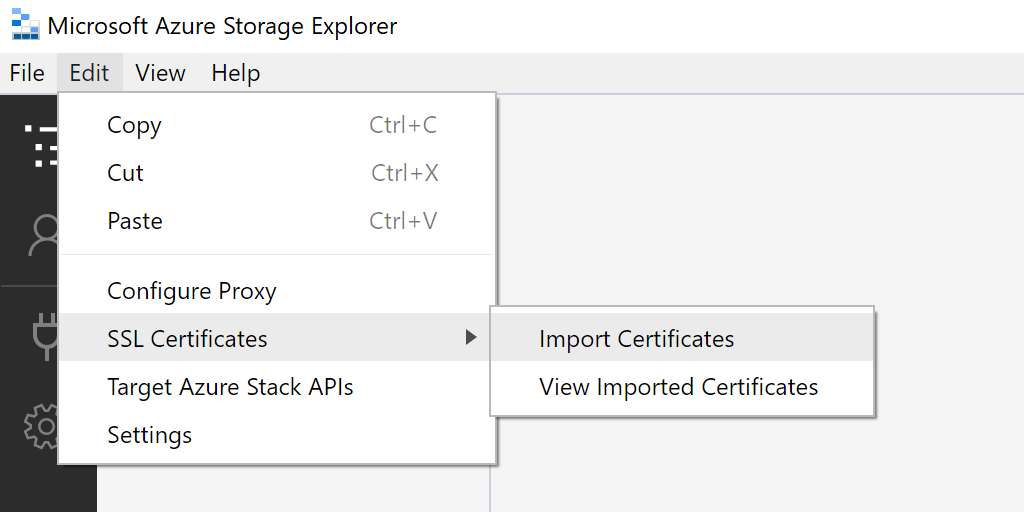Click the Azure Storage Explorer app icon
This screenshot has width=1024, height=512.
point(25,25)
